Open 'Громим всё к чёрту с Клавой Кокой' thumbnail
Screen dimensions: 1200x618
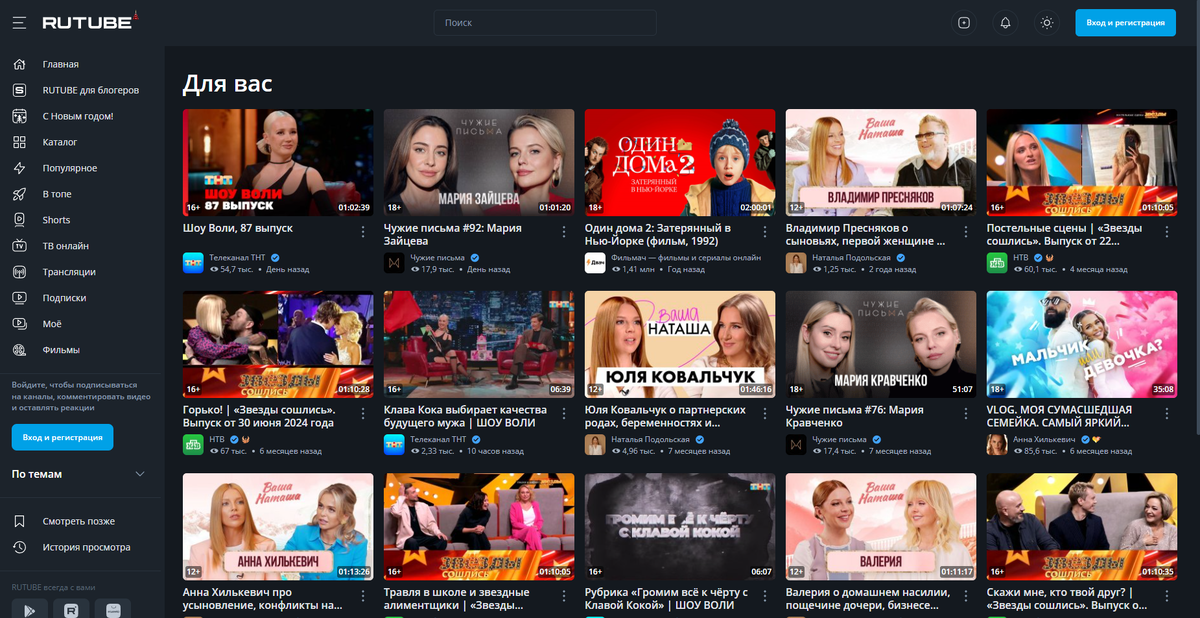coord(680,527)
